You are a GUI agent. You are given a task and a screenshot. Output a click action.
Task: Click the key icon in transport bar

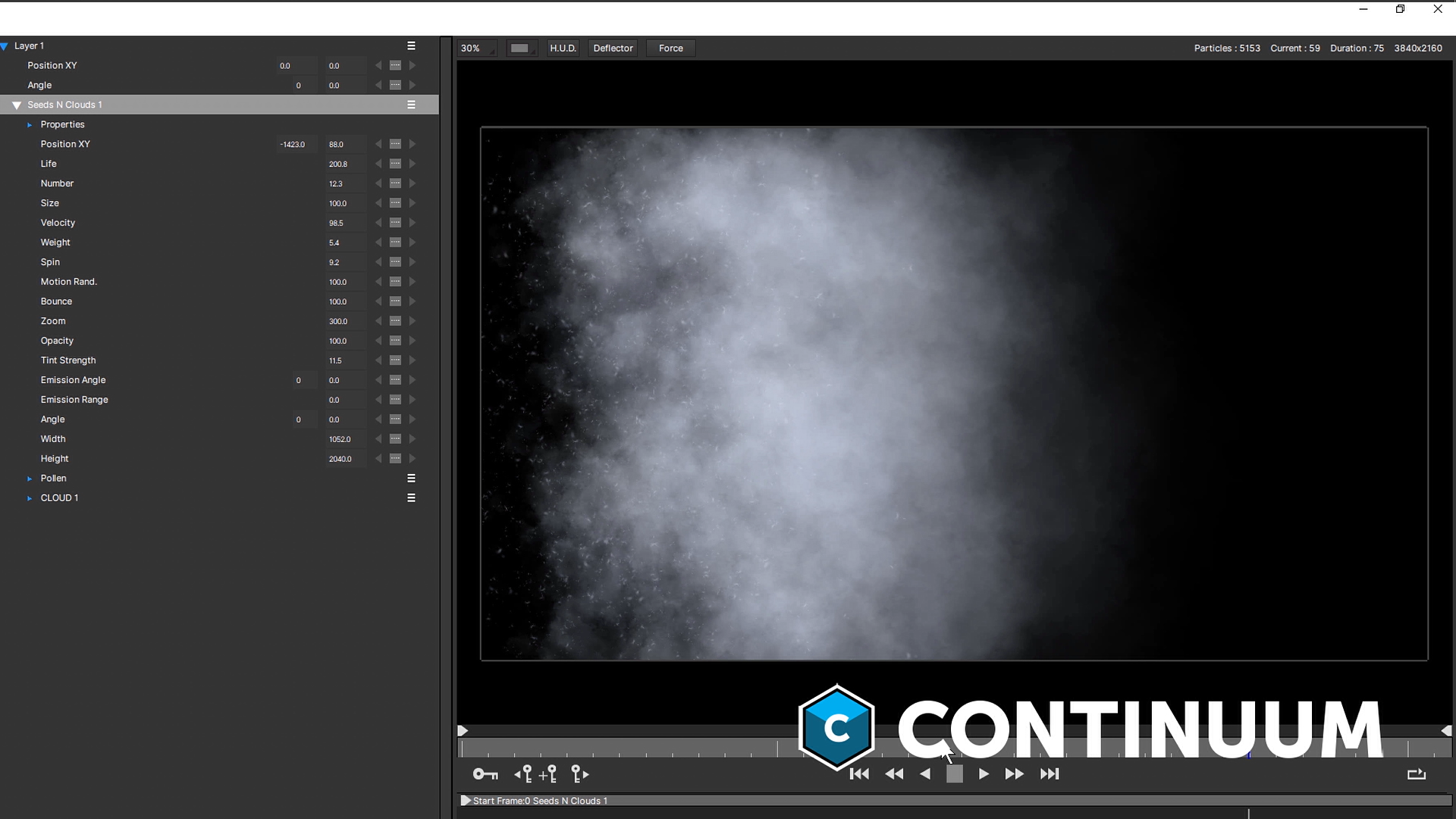point(485,774)
